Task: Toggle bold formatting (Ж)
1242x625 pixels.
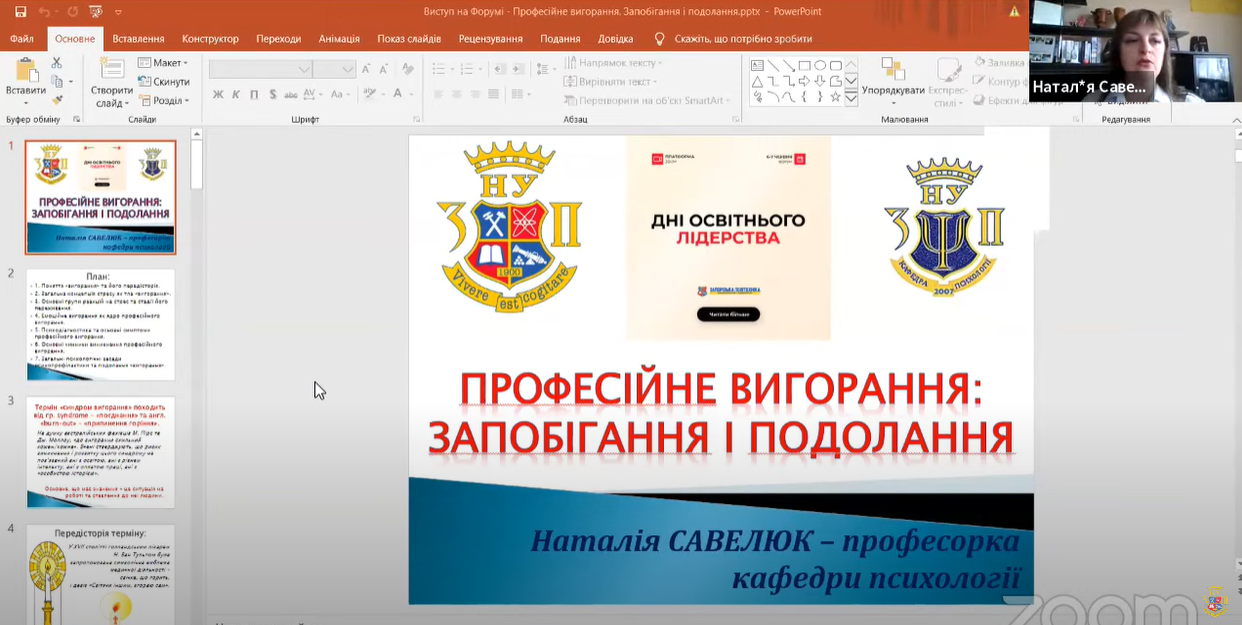Action: click(218, 95)
